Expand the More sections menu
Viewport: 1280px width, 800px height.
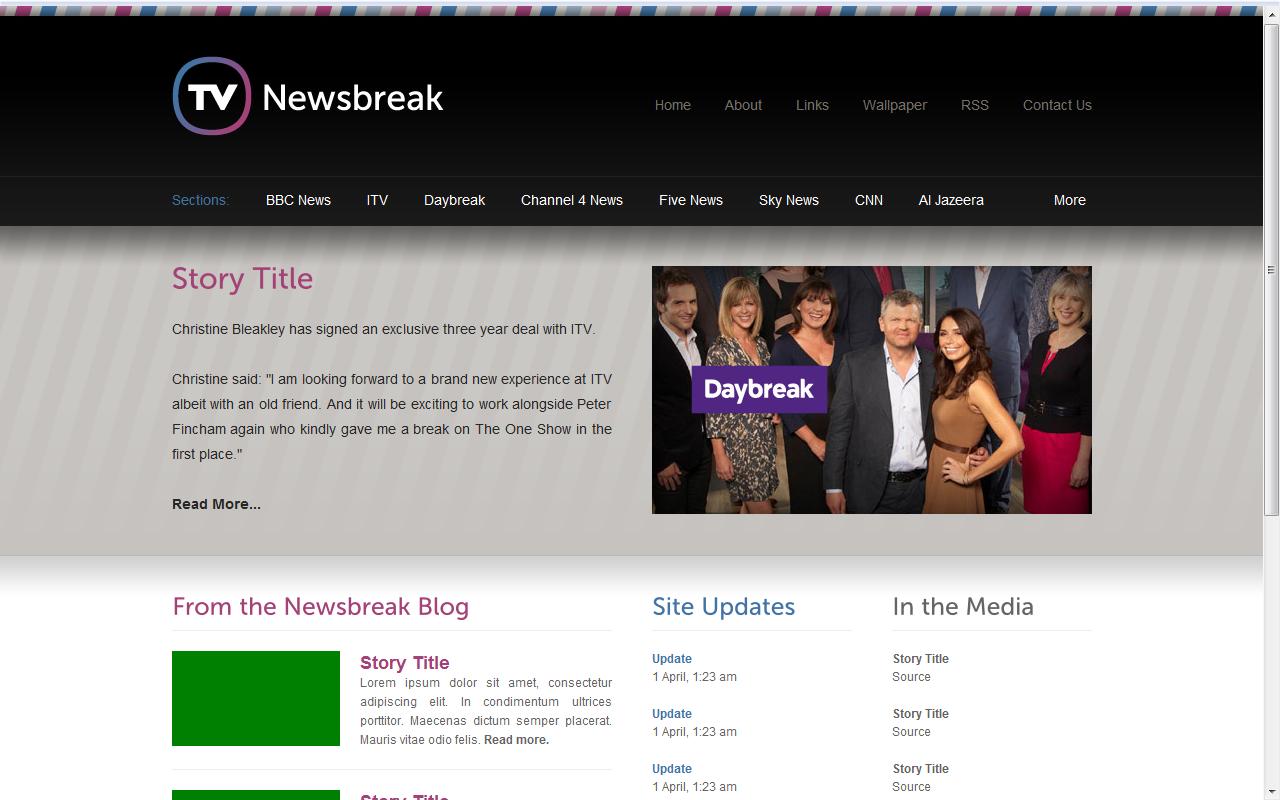coord(1069,200)
